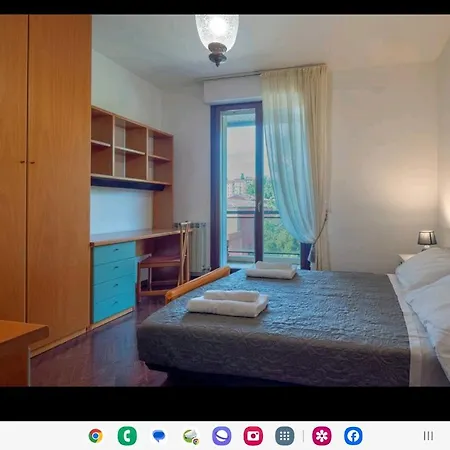Launch the Facebook app
The image size is (450, 450).
tap(353, 436)
